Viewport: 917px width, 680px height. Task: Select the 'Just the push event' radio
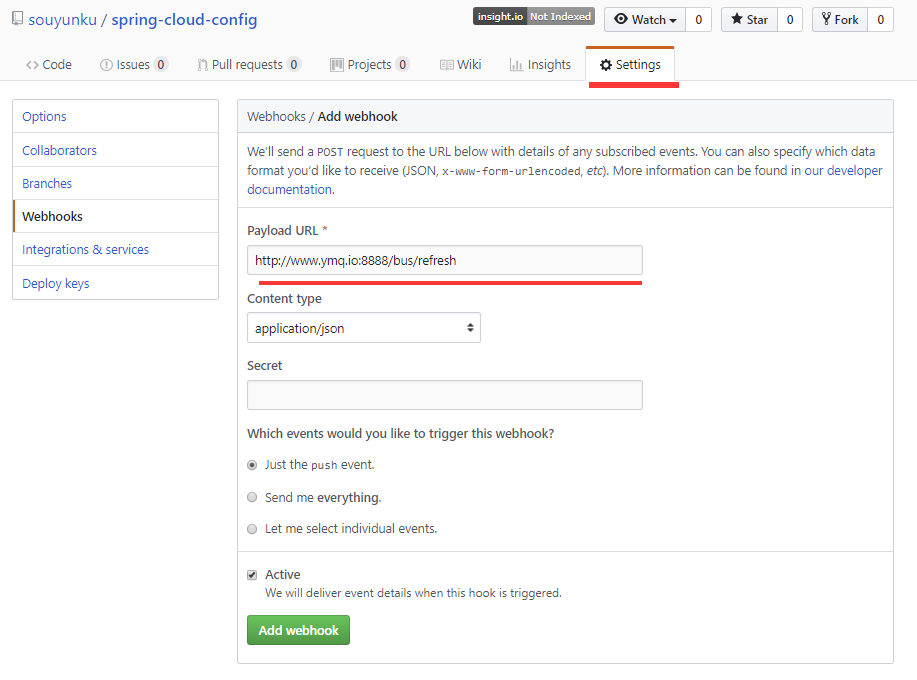pyautogui.click(x=252, y=465)
